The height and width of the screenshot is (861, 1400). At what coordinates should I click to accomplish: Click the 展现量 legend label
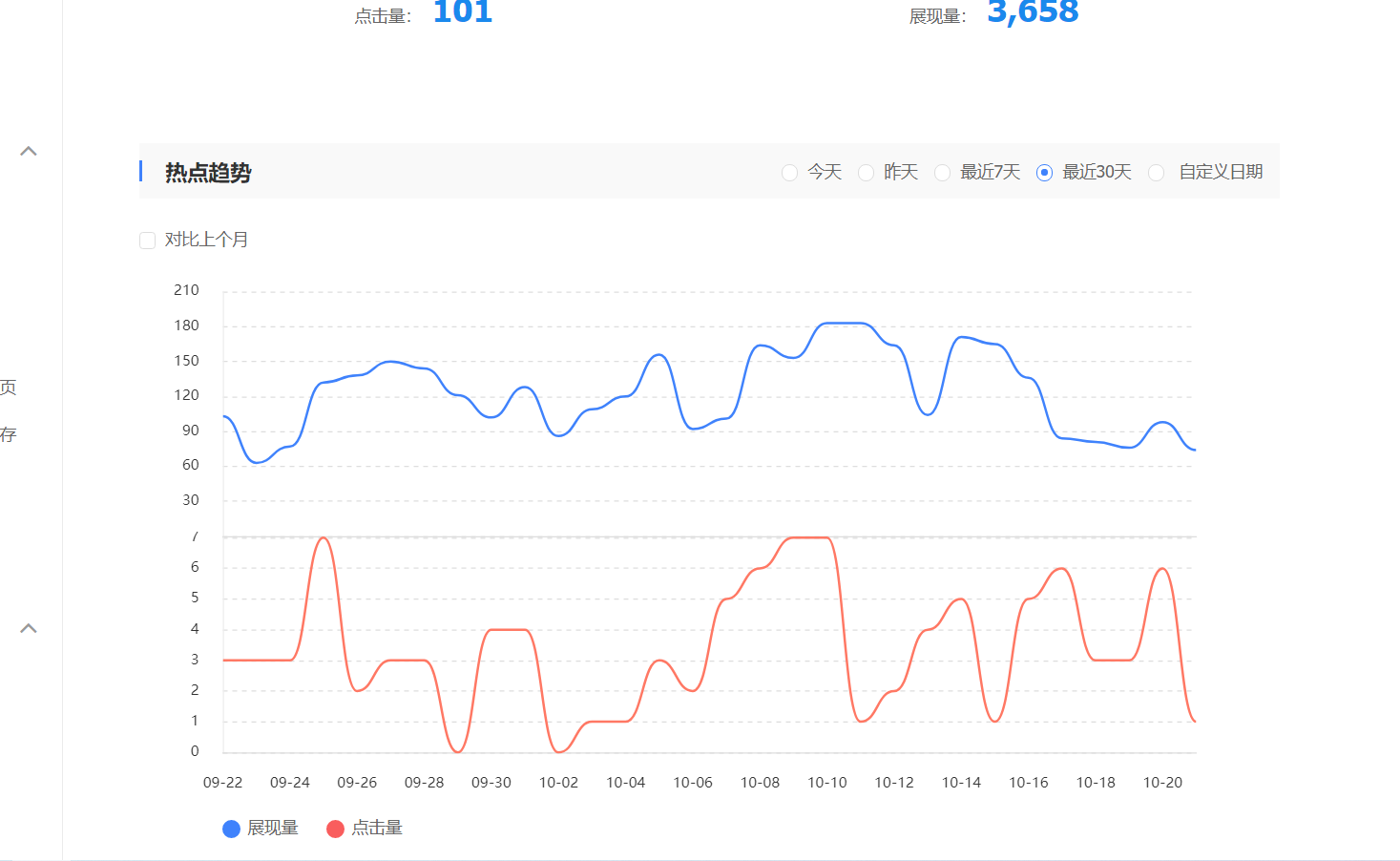[273, 829]
